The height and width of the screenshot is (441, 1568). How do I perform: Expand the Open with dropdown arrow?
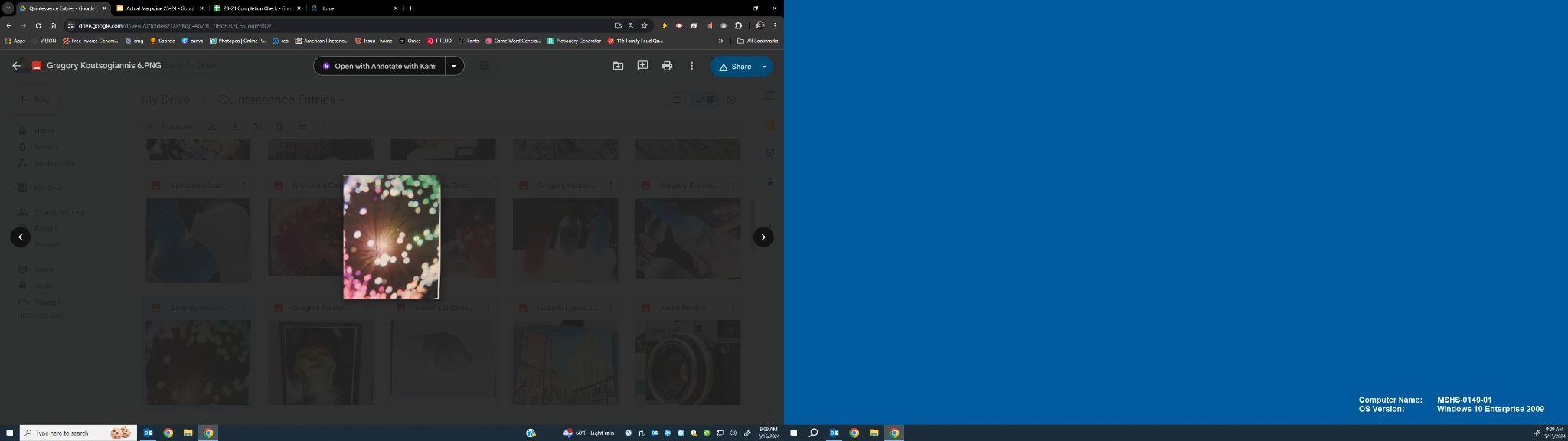(x=454, y=66)
